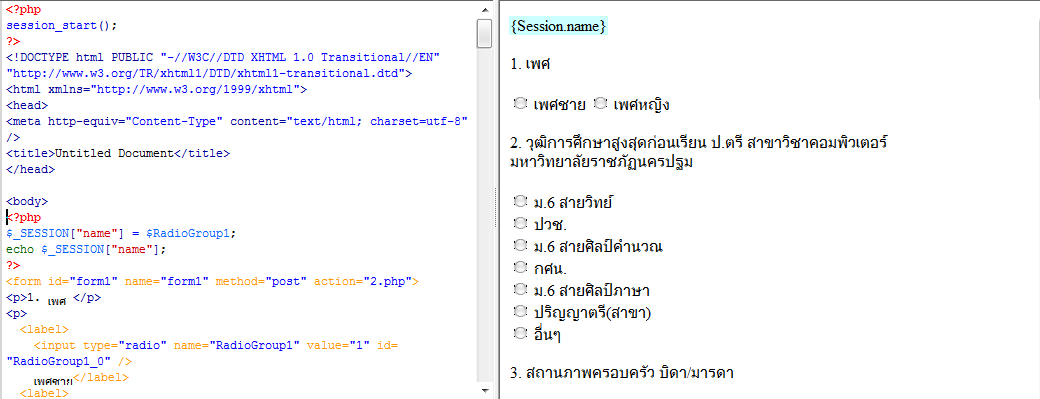Click the first <?php tag at top
Viewport: 1040px width, 399px height.
[x=23, y=9]
